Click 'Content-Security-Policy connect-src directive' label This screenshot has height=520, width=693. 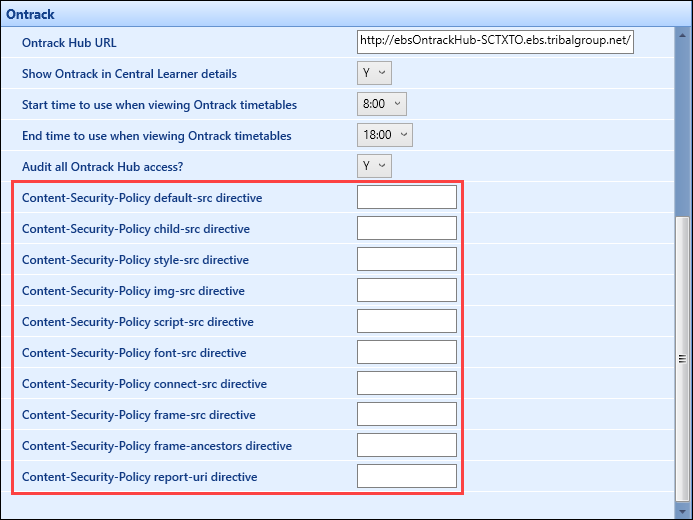pyautogui.click(x=145, y=383)
